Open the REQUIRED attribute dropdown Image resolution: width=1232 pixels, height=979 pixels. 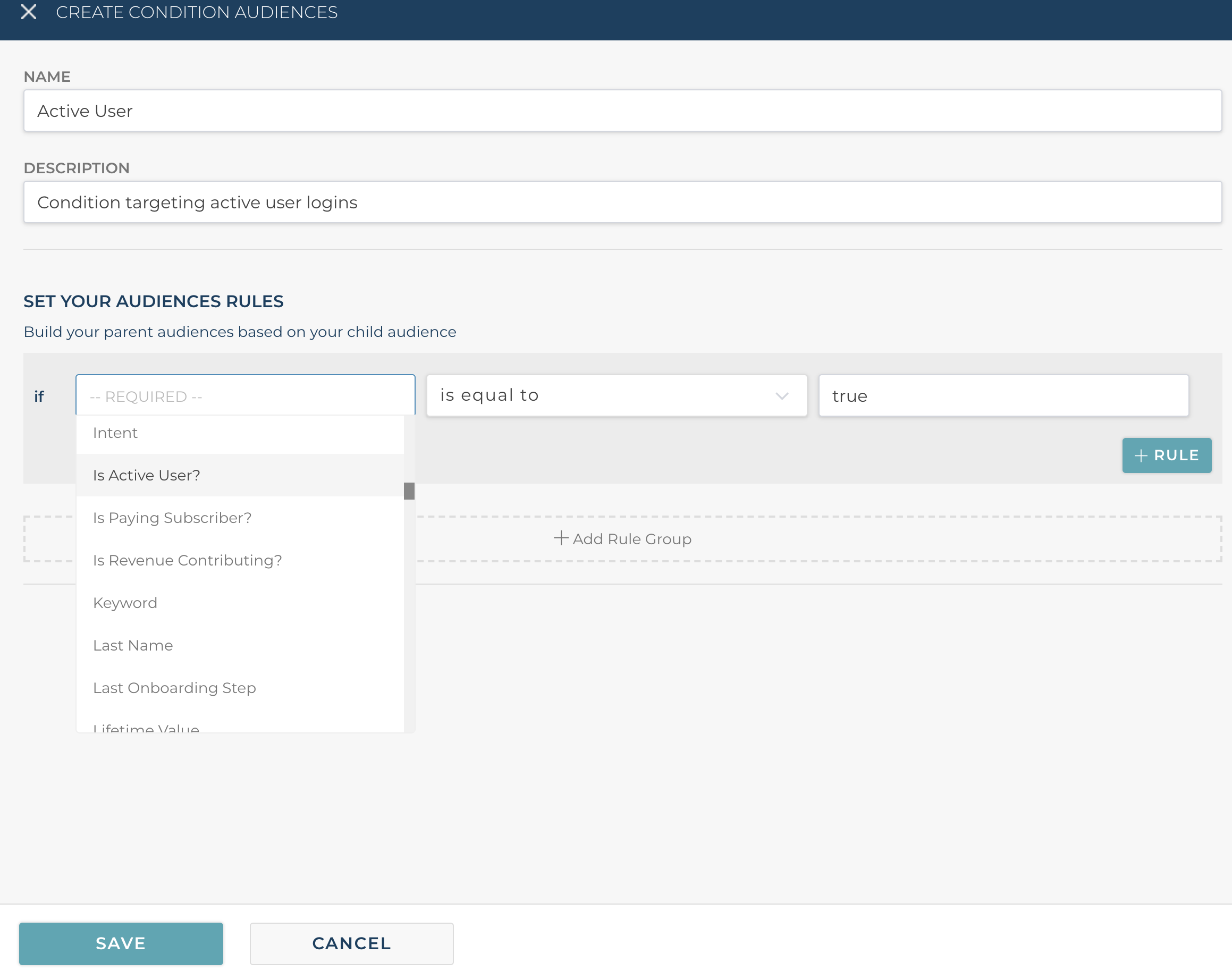point(245,395)
